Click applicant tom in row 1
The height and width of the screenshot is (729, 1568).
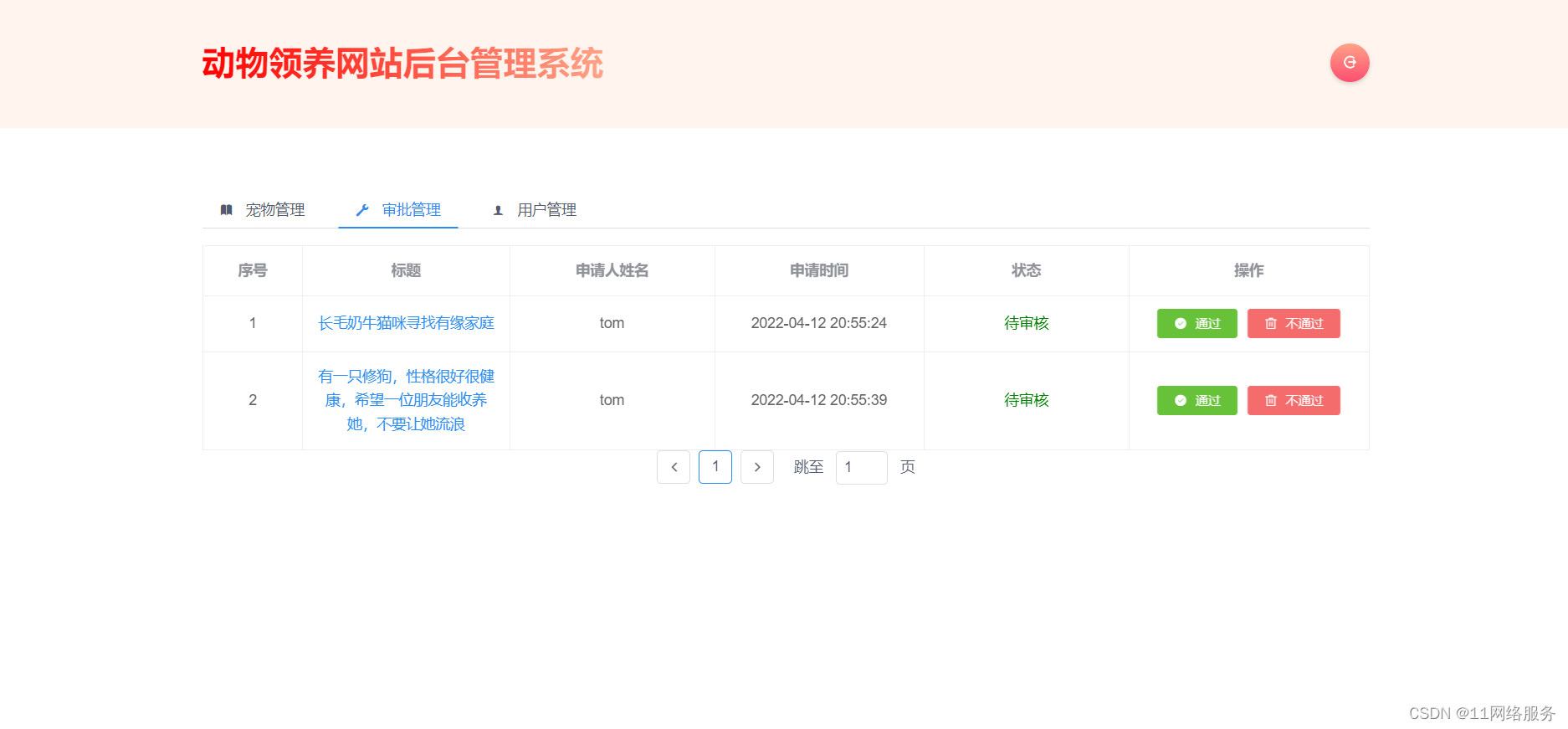pyautogui.click(x=612, y=323)
